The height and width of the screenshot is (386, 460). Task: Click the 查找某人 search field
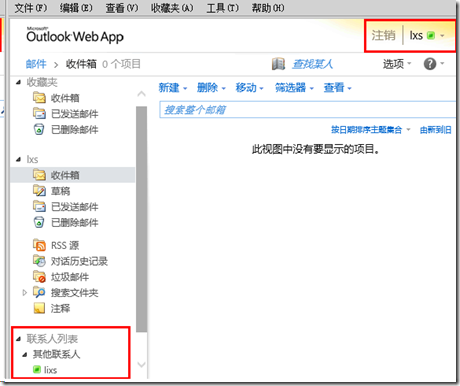click(x=312, y=64)
